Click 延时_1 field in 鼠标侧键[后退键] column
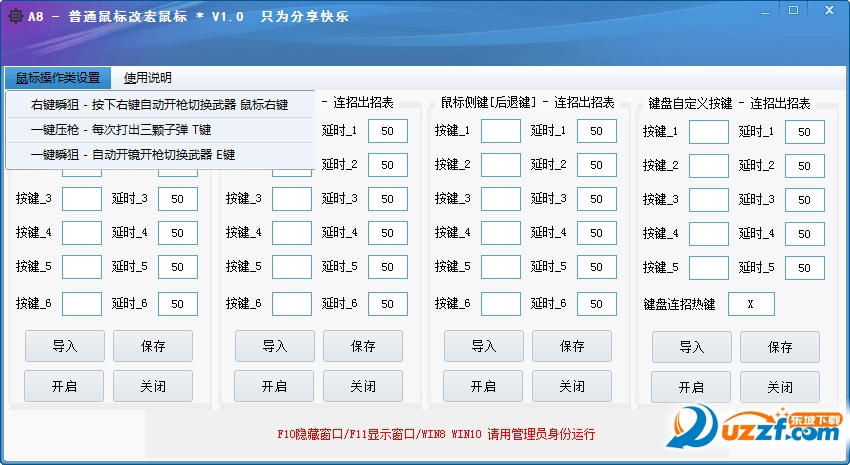Viewport: 850px width, 465px height. pyautogui.click(x=597, y=131)
